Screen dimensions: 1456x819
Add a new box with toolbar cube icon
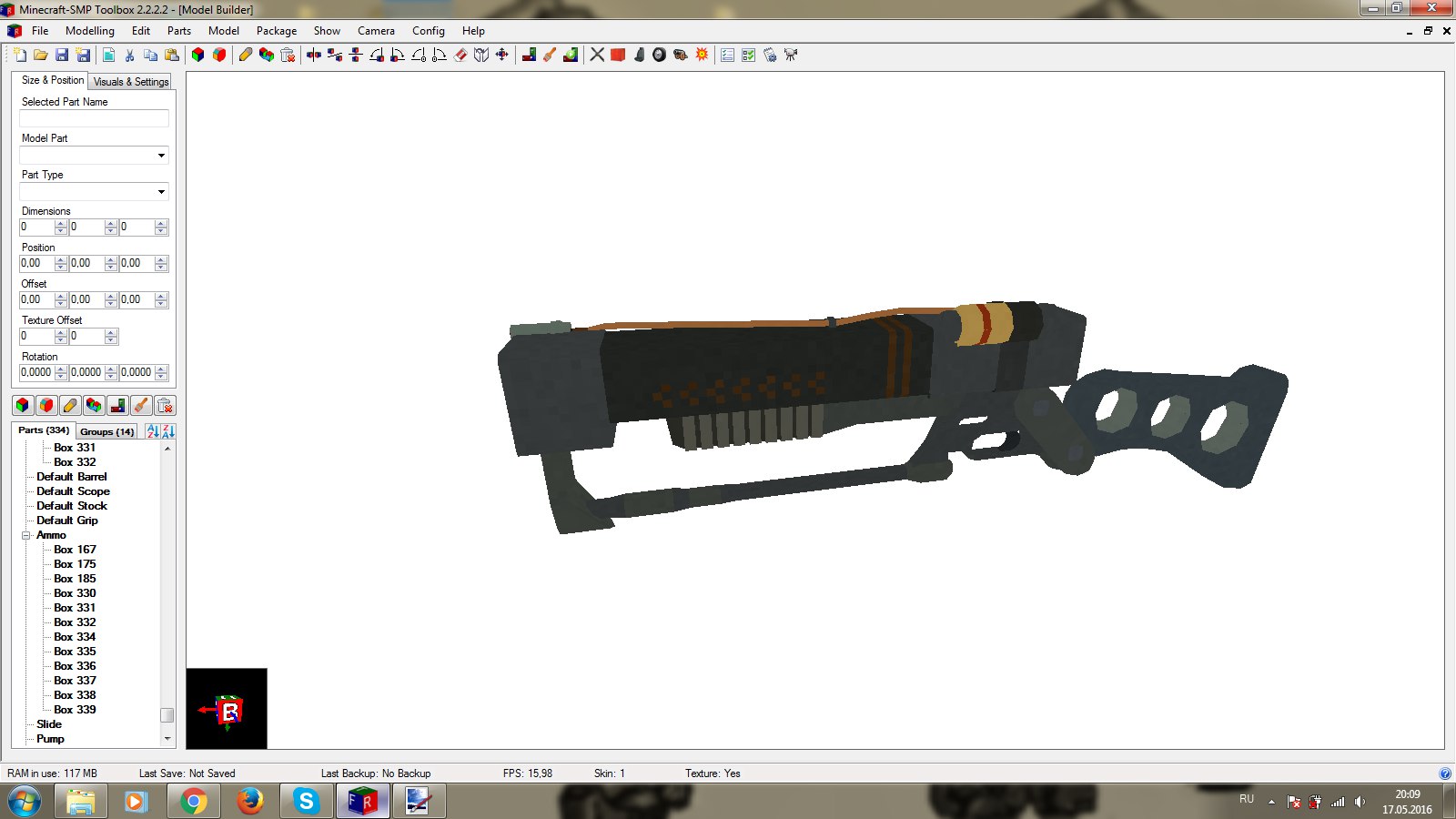point(197,56)
